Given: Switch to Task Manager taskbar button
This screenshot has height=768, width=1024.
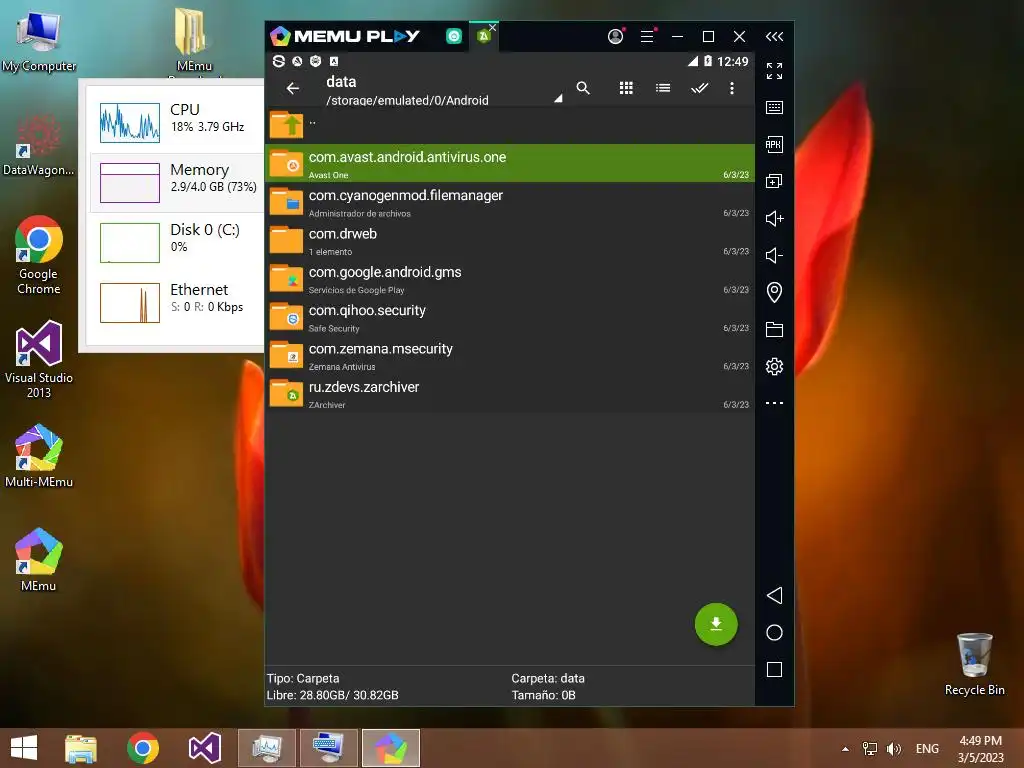Looking at the screenshot, I should tap(266, 748).
